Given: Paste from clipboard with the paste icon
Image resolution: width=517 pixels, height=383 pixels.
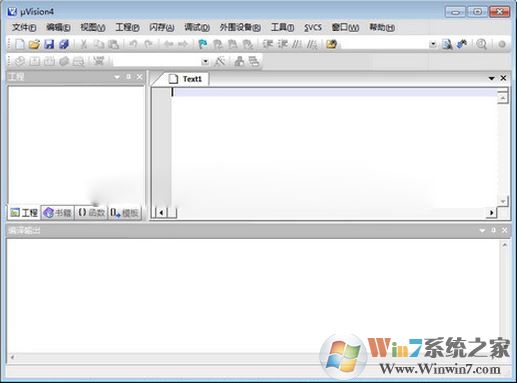Looking at the screenshot, I should click(114, 44).
